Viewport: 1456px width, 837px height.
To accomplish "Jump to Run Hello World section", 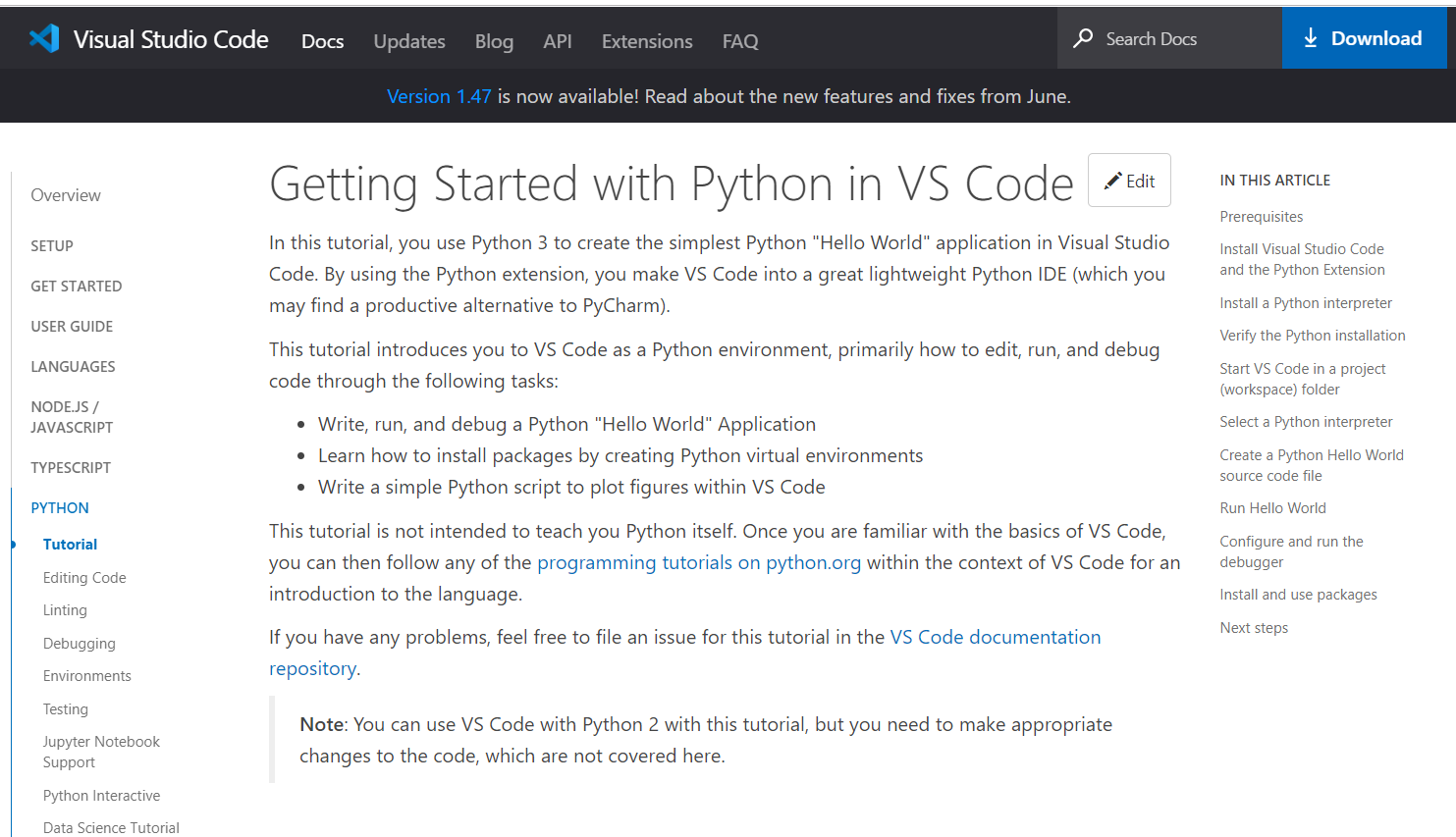I will [x=1272, y=508].
